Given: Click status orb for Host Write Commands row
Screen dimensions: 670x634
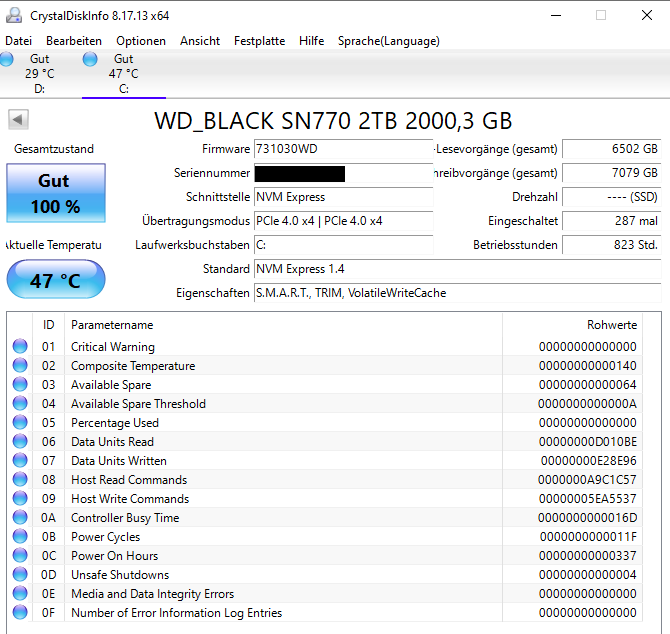Looking at the screenshot, I should point(20,498).
